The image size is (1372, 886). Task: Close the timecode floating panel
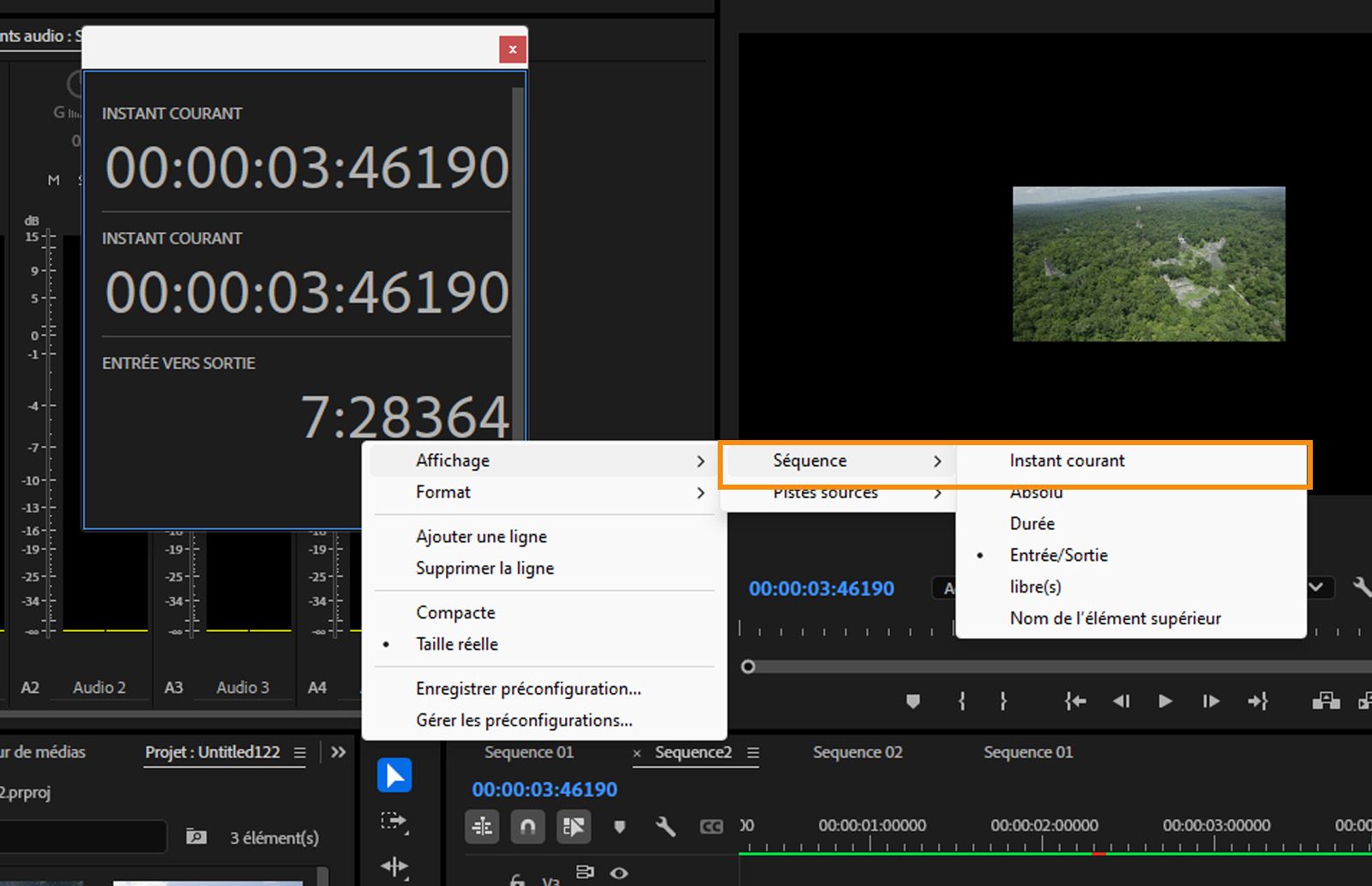513,50
